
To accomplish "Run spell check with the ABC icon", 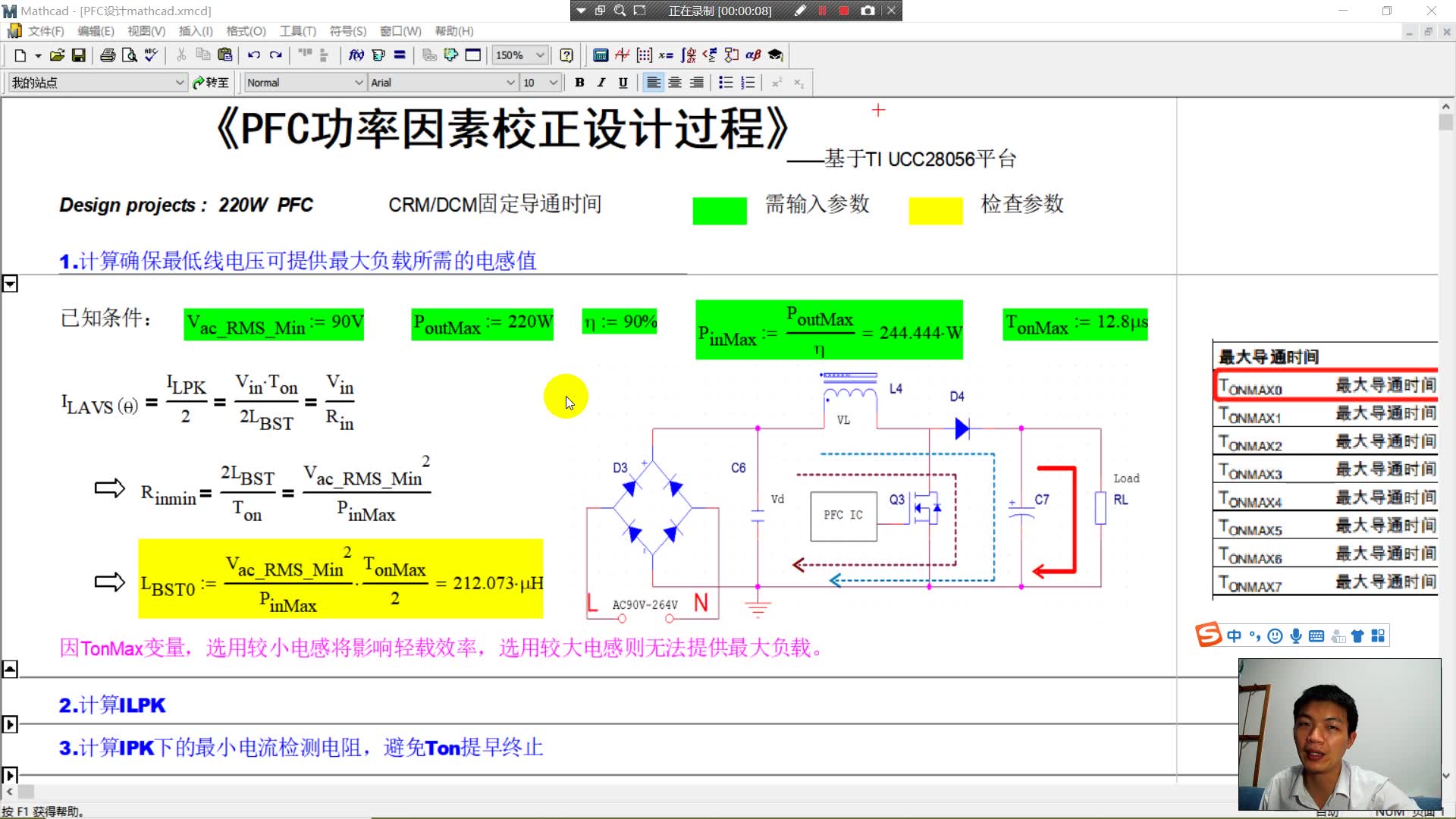I will coord(151,55).
